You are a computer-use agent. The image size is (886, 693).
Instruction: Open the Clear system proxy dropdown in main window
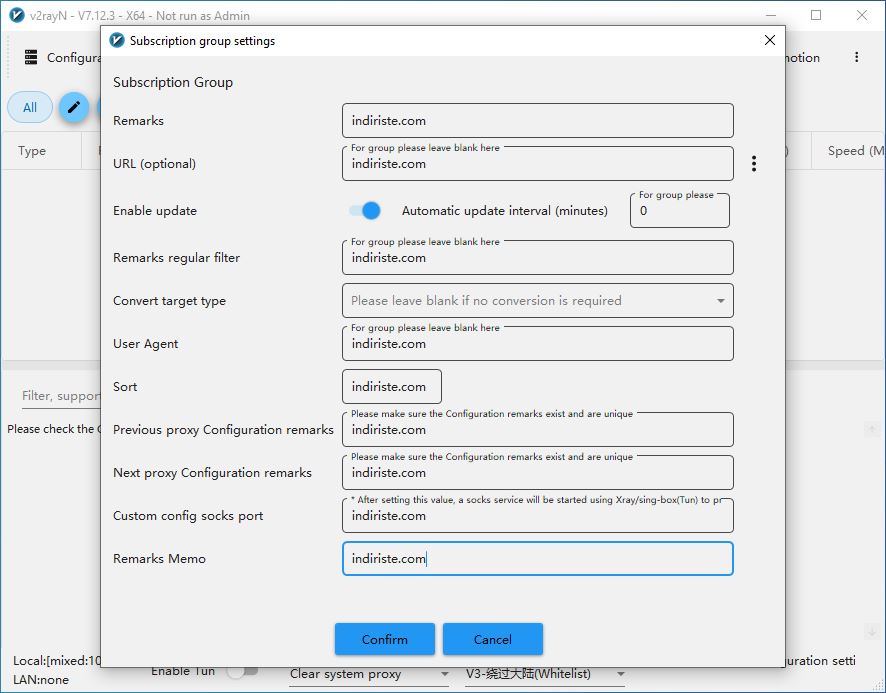[x=369, y=674]
